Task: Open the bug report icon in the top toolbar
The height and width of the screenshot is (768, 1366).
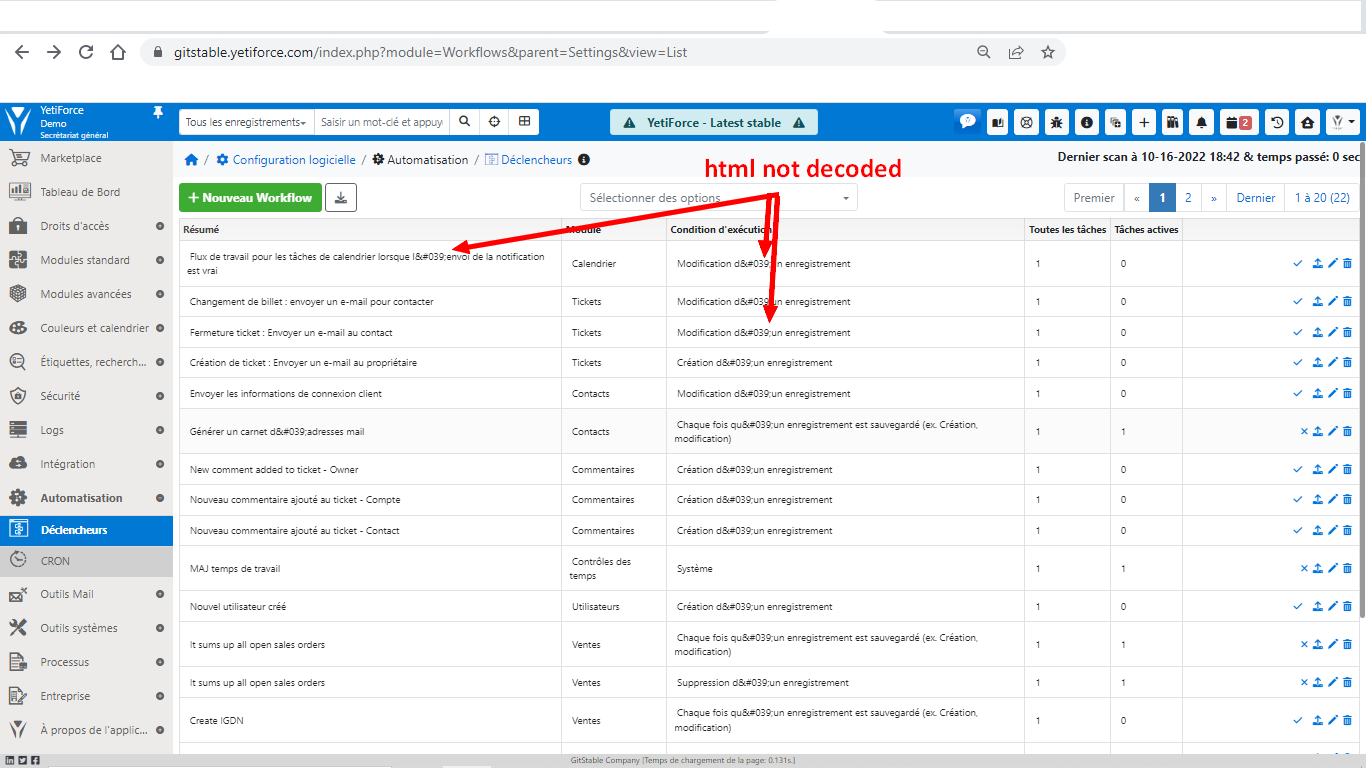Action: tap(1056, 121)
